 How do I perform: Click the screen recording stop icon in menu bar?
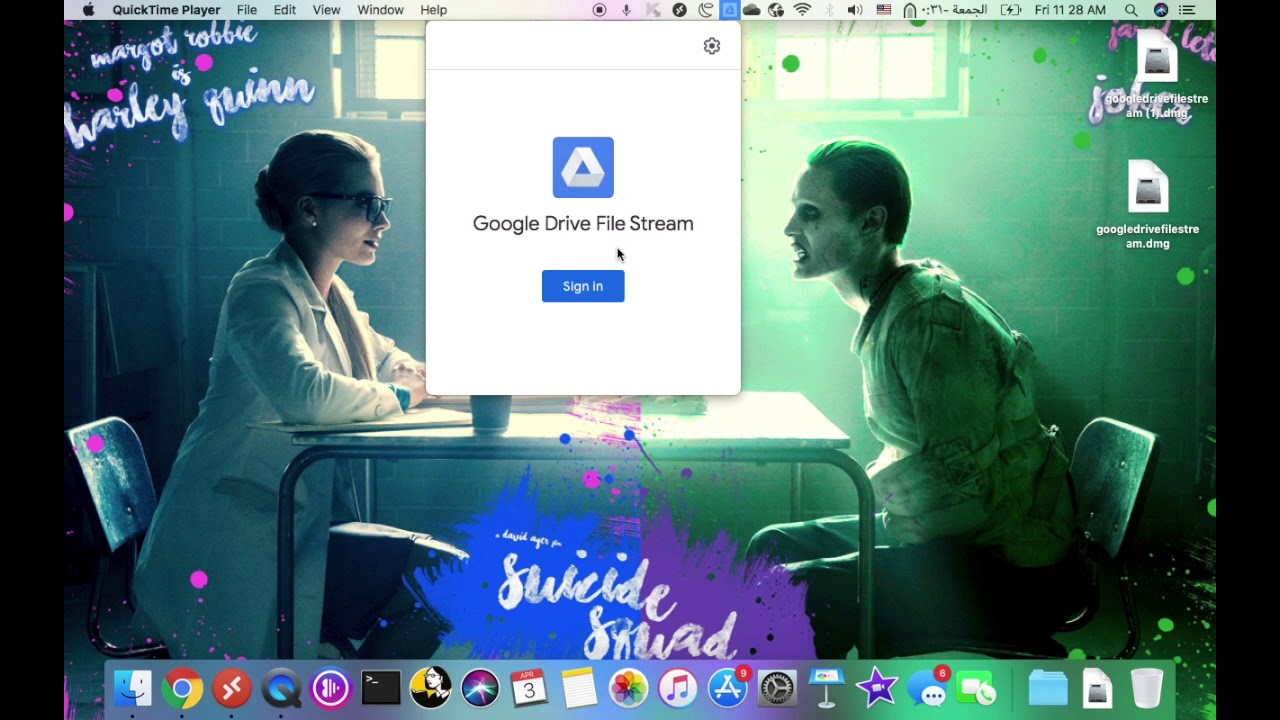tap(600, 10)
